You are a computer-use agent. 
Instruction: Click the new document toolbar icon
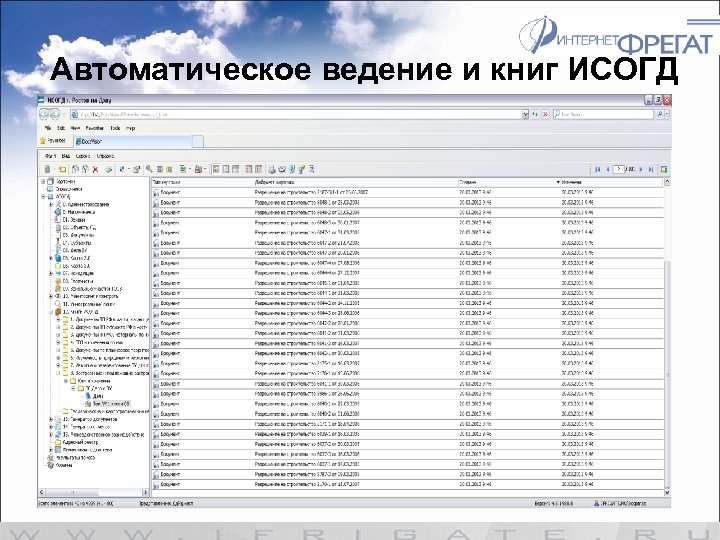tap(47, 169)
